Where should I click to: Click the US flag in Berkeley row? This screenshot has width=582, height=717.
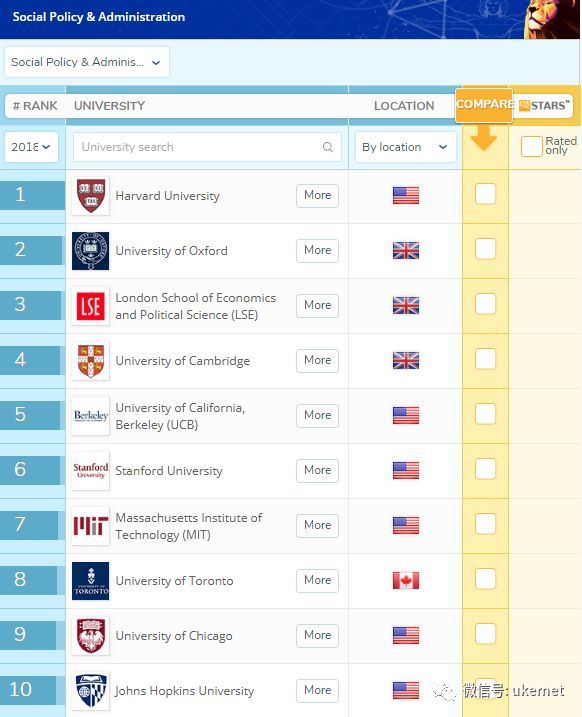point(406,415)
